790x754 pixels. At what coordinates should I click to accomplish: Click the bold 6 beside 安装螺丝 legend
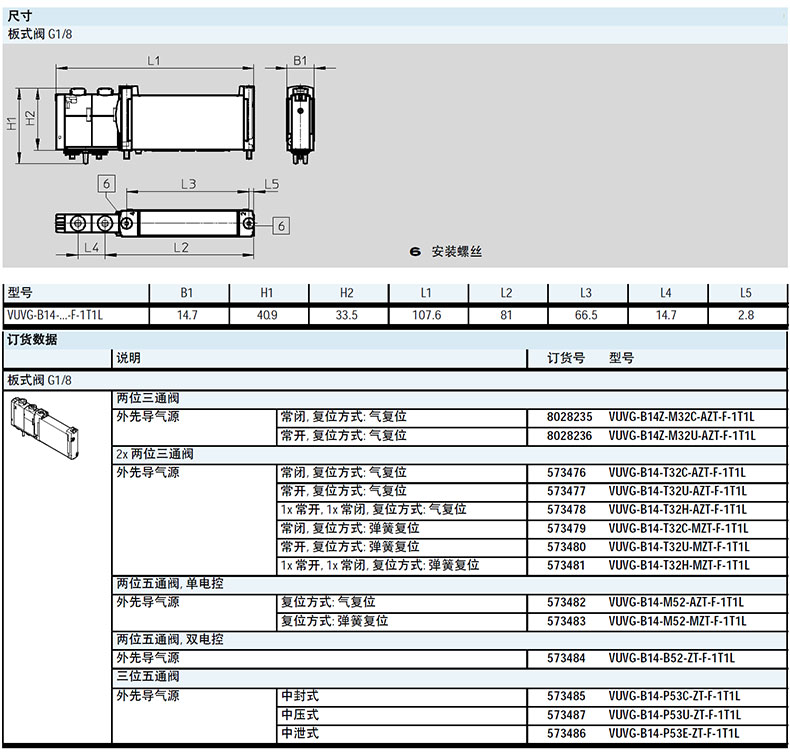414,252
